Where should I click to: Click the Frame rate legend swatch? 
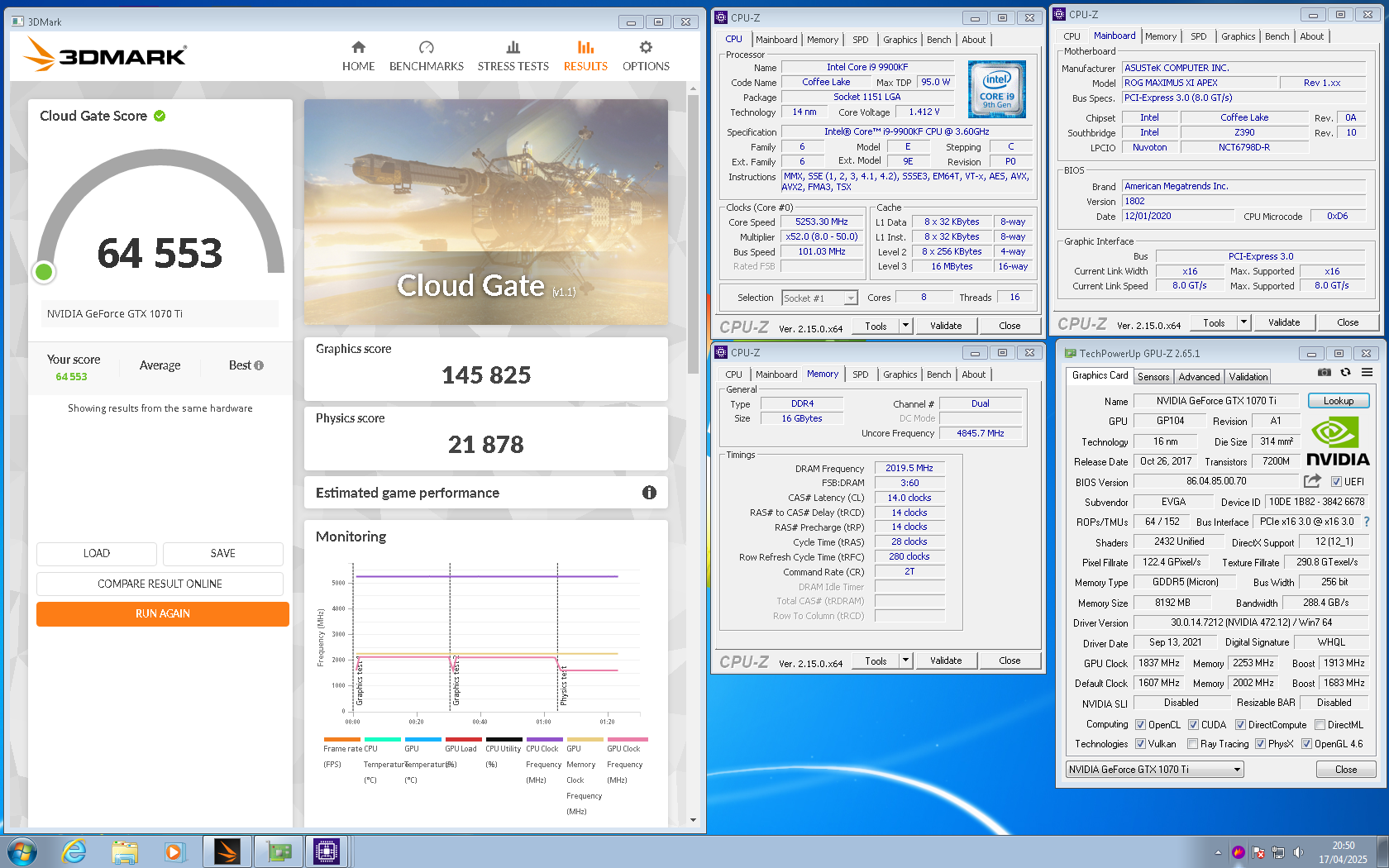tap(342, 739)
